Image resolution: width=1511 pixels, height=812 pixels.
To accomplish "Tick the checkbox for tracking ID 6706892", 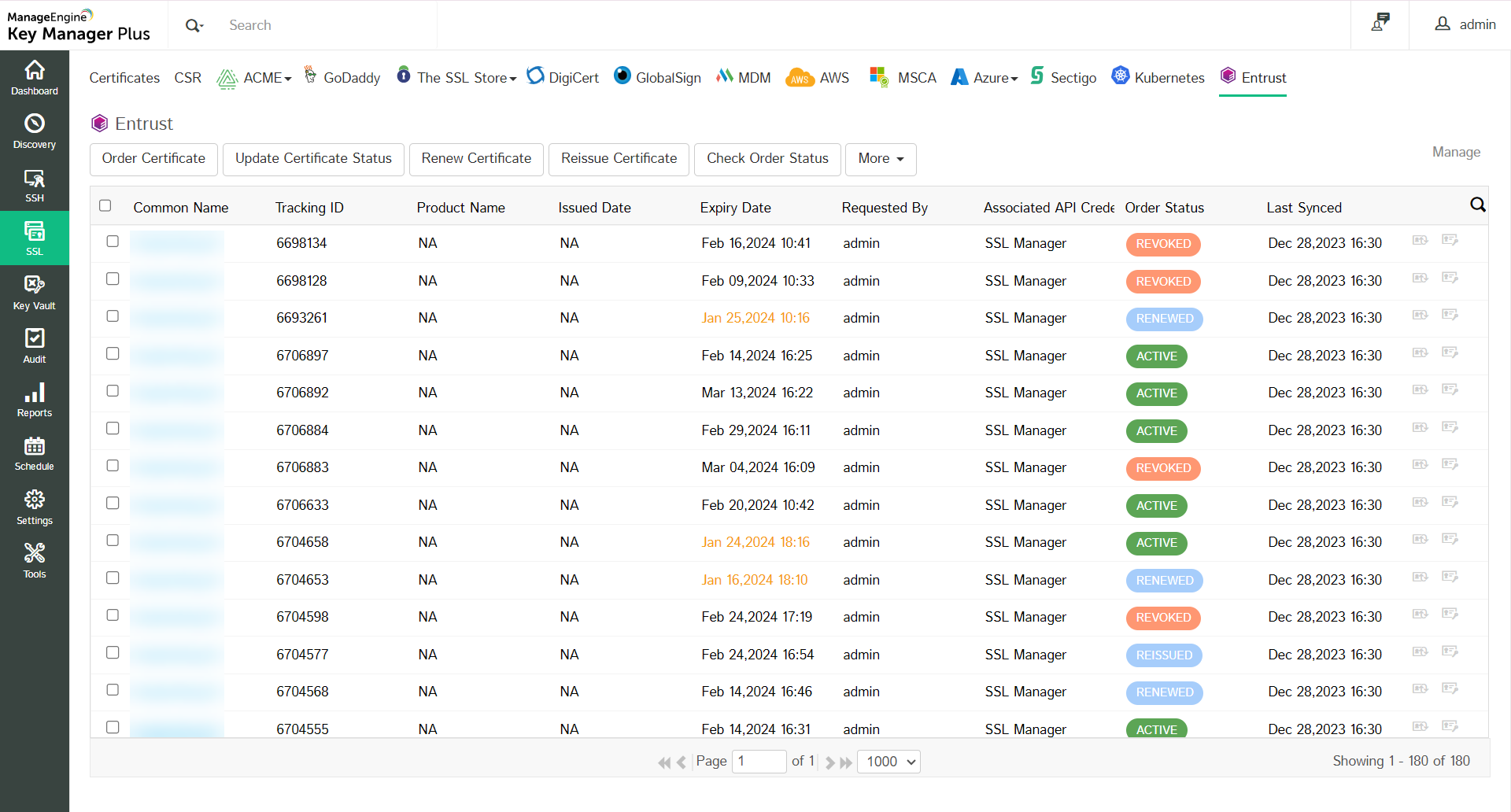I will (x=113, y=391).
